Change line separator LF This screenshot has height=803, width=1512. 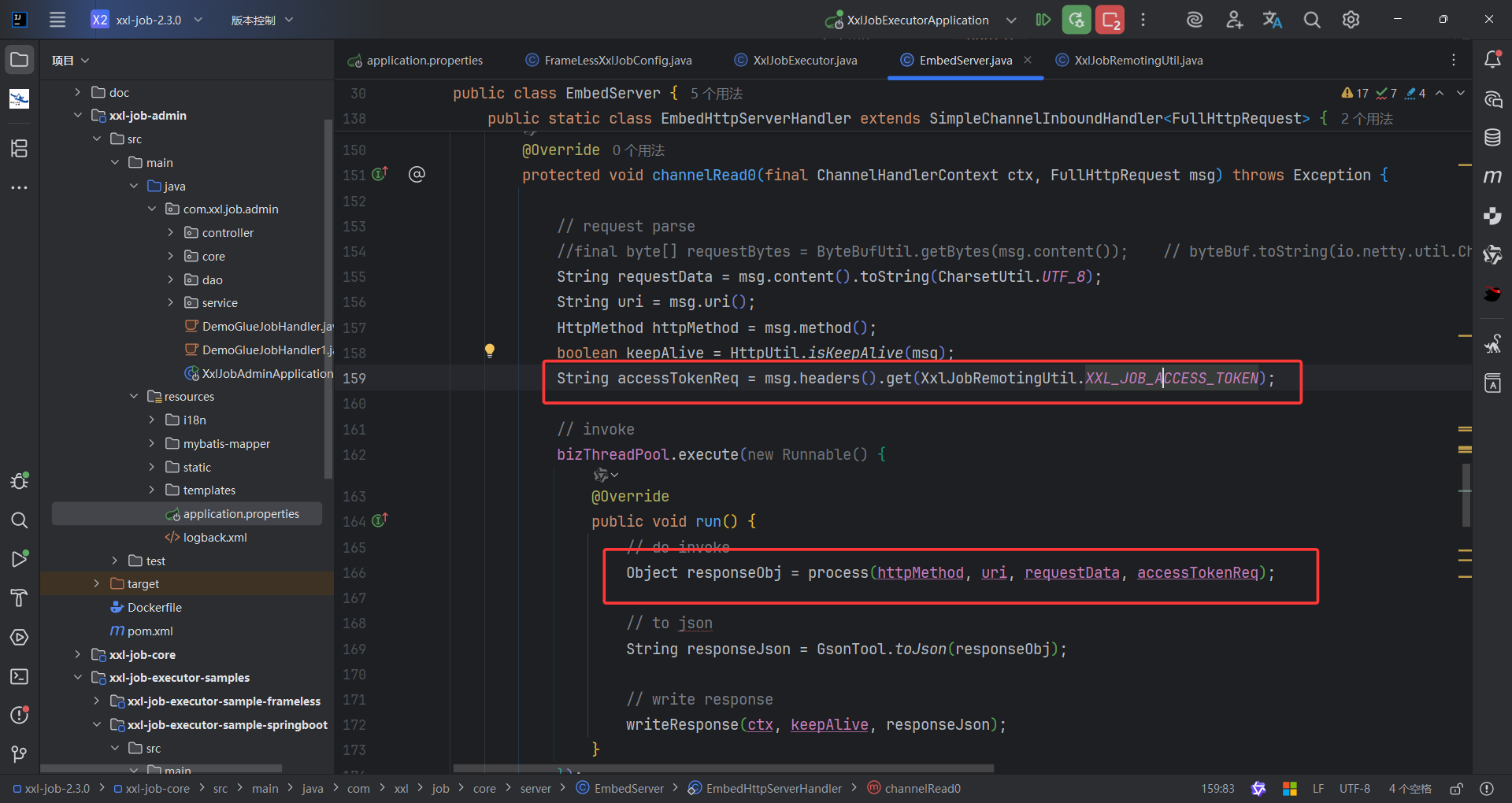(1318, 789)
